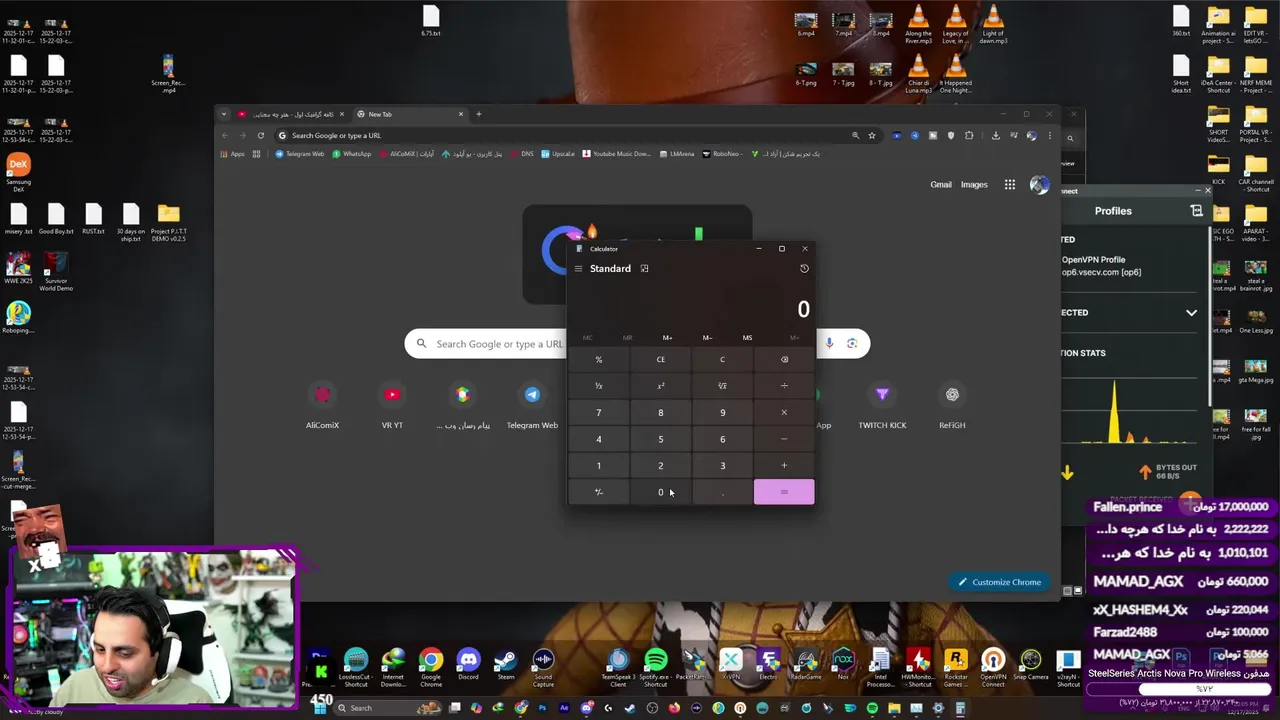Image resolution: width=1280 pixels, height=720 pixels.
Task: Open Google Lens image search icon
Action: point(852,344)
